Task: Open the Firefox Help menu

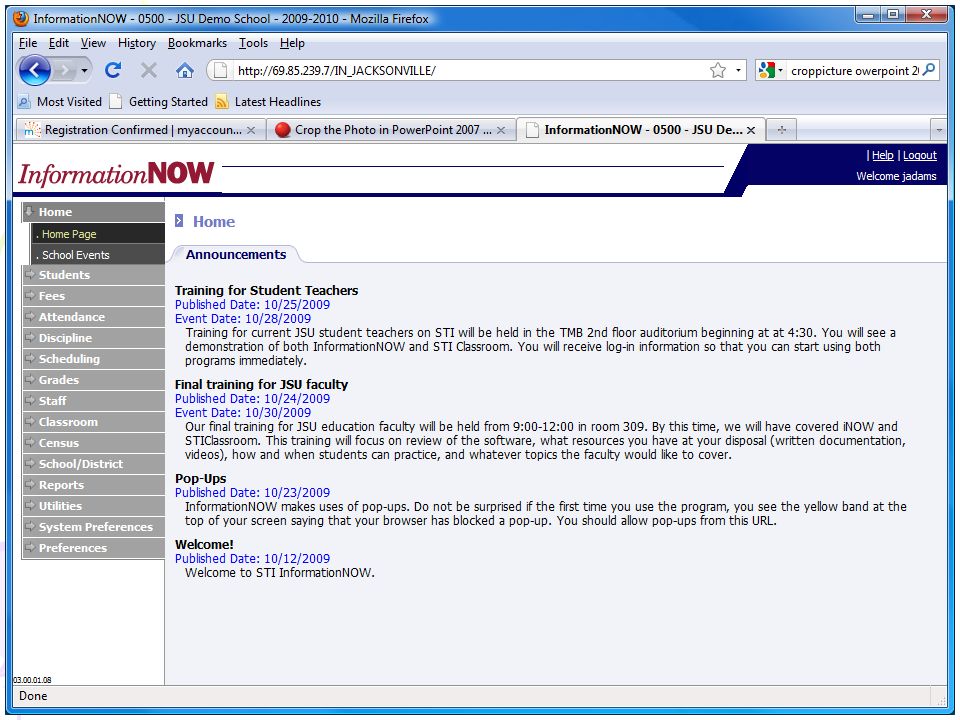Action: 292,43
